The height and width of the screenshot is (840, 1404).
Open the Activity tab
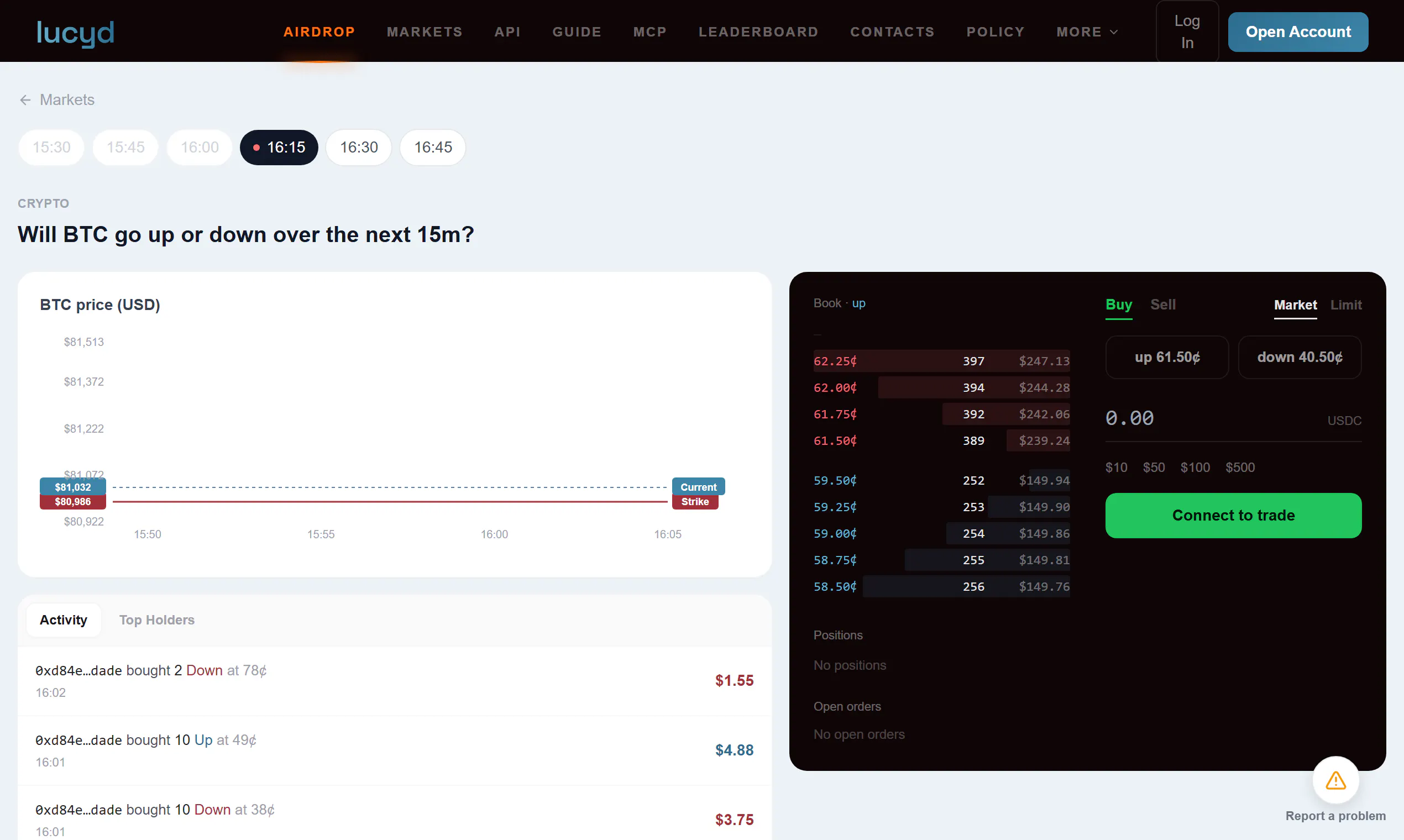(x=64, y=620)
